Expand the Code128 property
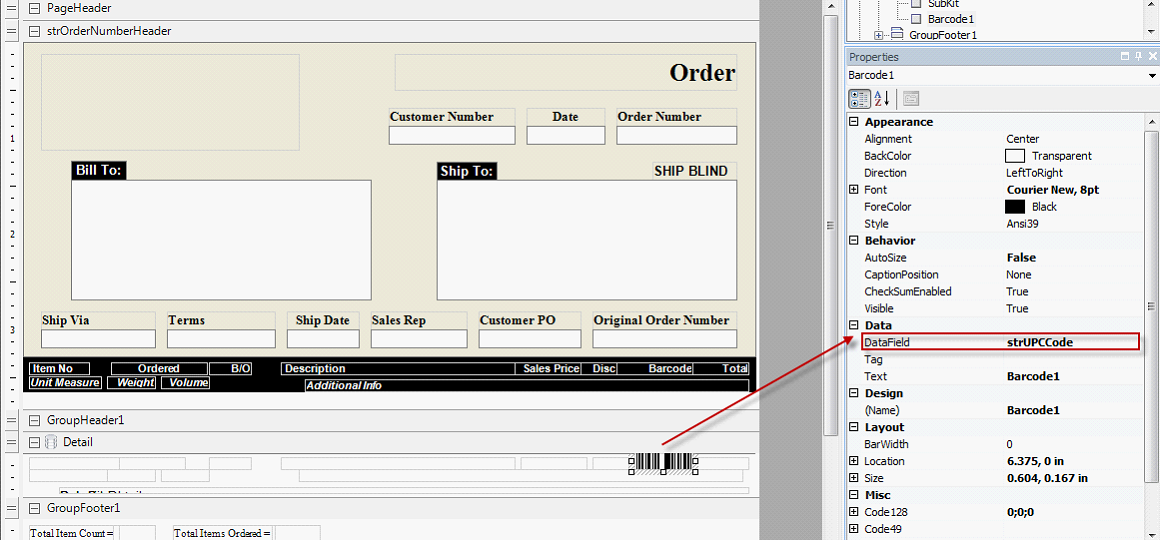 coord(854,513)
